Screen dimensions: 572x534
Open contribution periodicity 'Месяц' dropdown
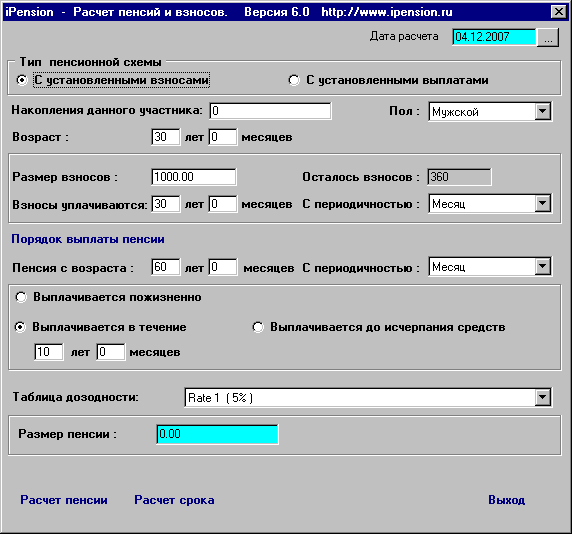(542, 204)
